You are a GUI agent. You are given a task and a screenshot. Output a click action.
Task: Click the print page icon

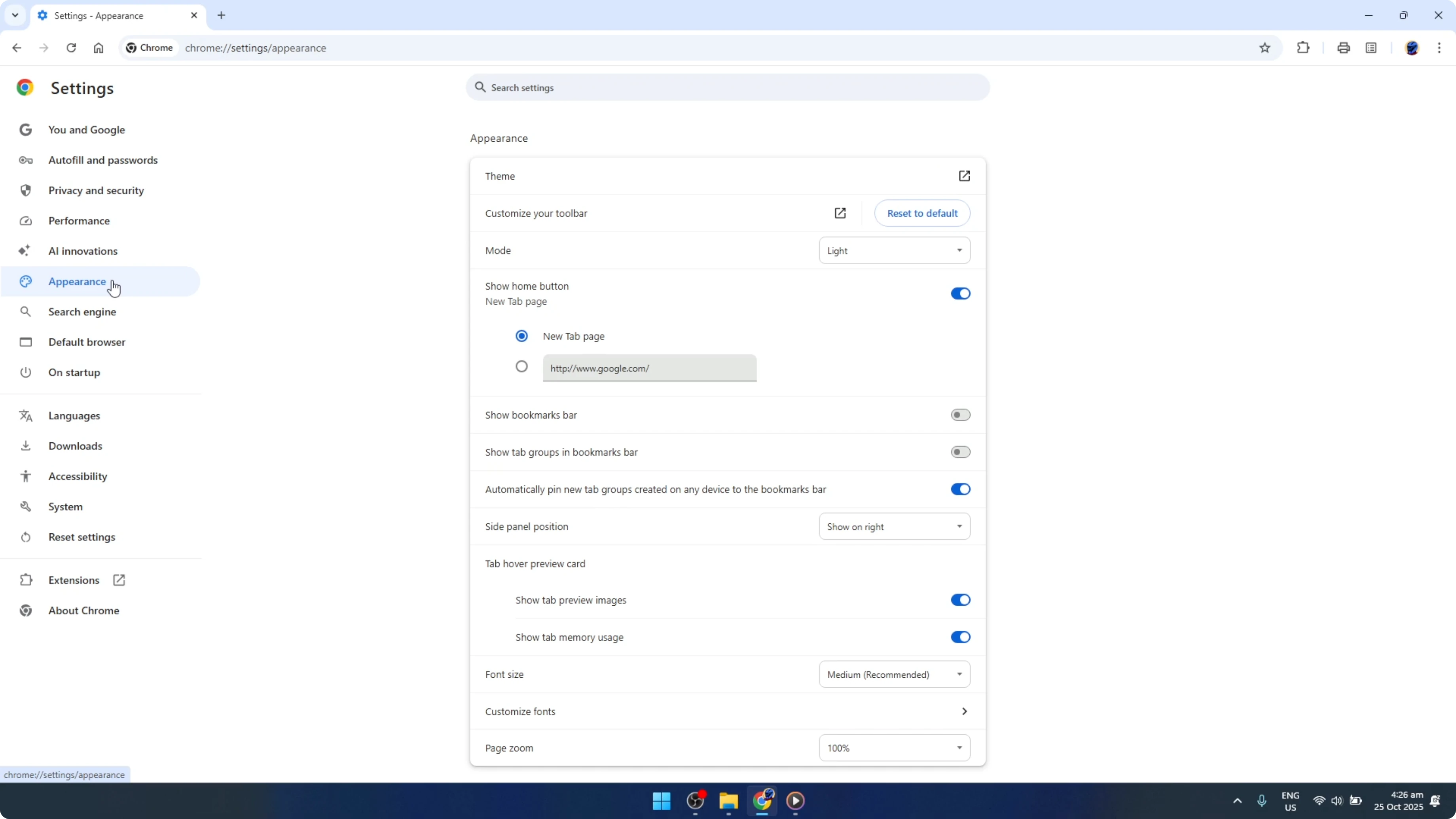click(1344, 47)
